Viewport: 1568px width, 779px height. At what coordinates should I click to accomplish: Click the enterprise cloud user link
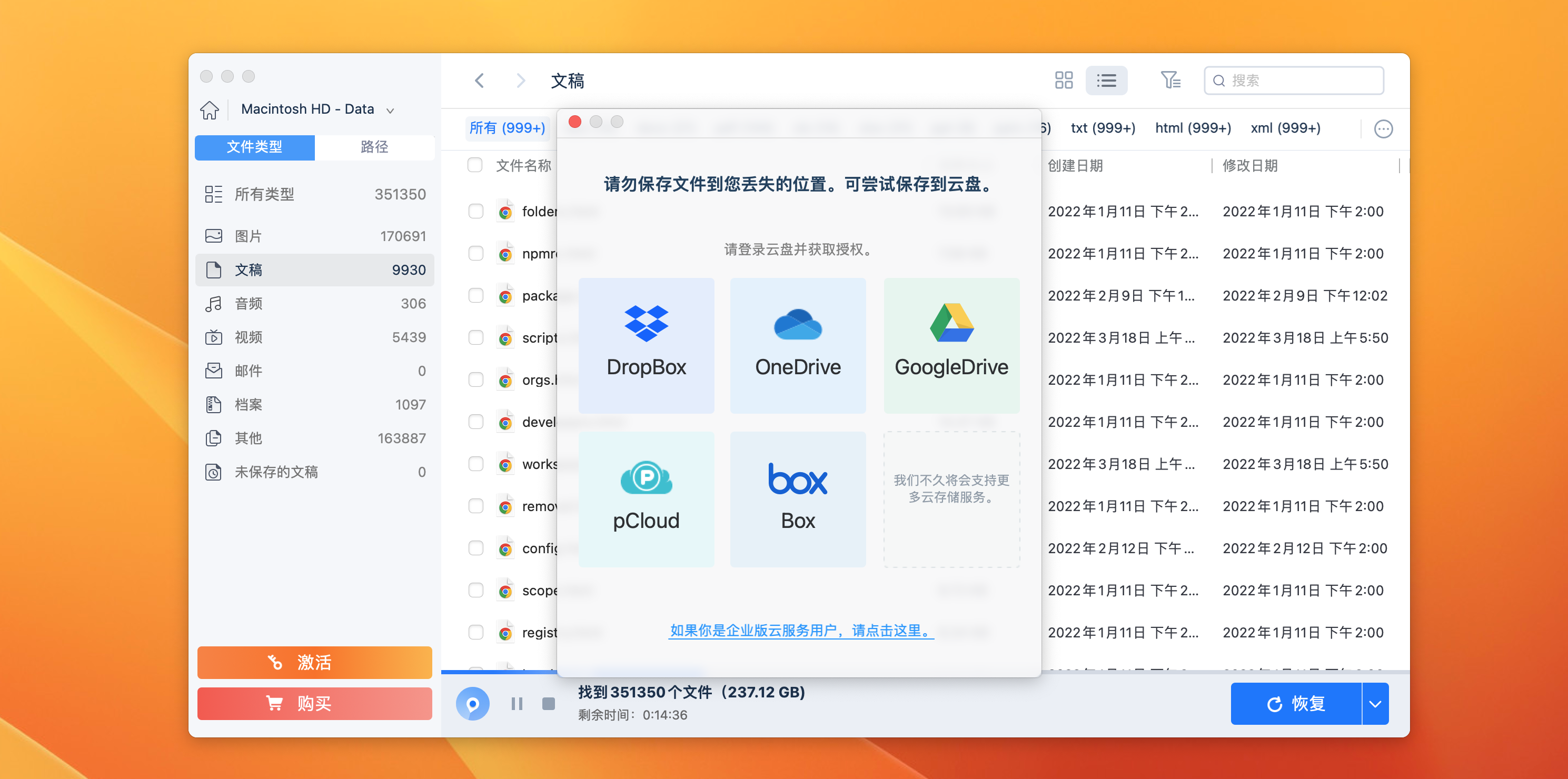pyautogui.click(x=800, y=631)
